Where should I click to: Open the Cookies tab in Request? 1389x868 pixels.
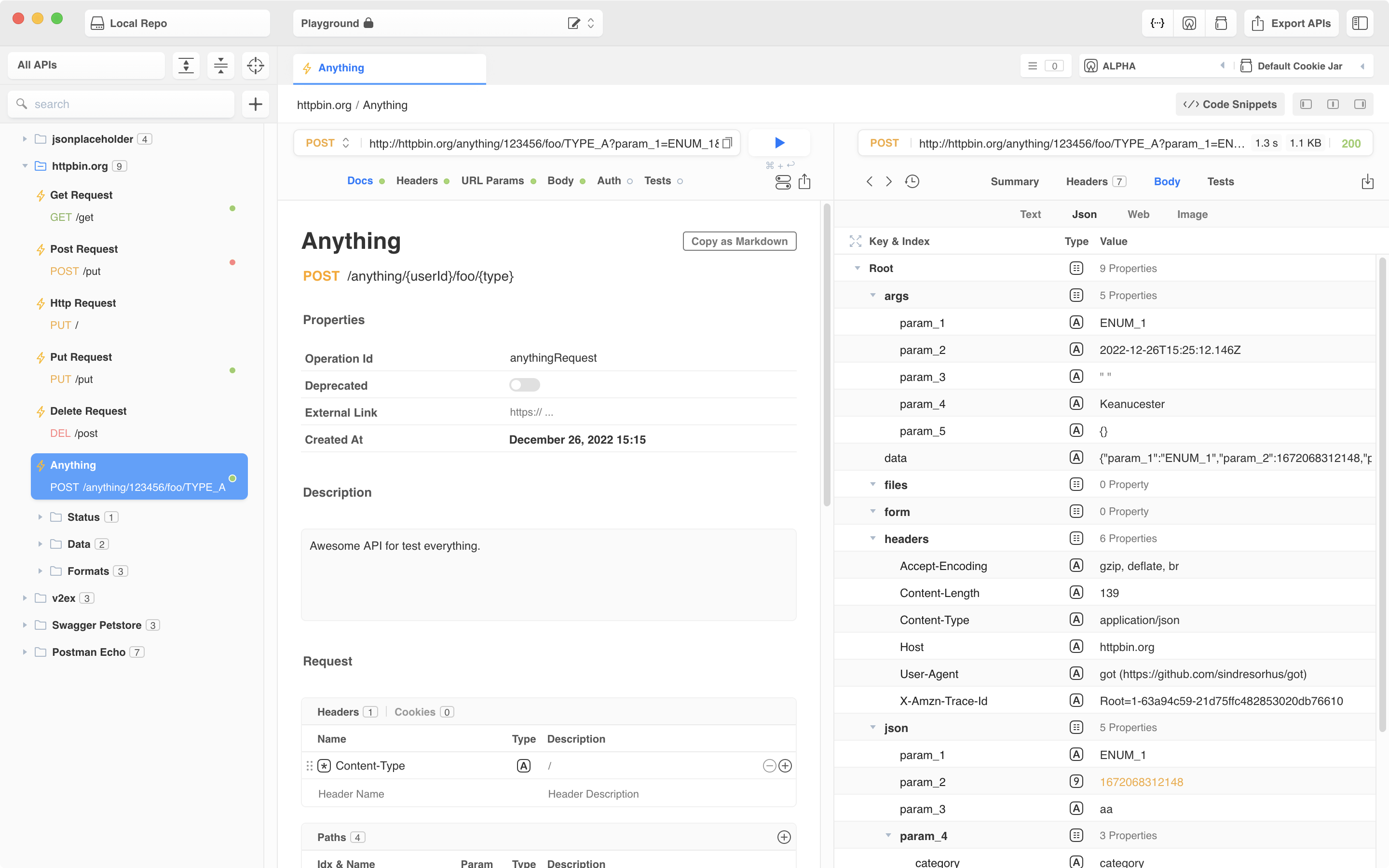pyautogui.click(x=424, y=712)
